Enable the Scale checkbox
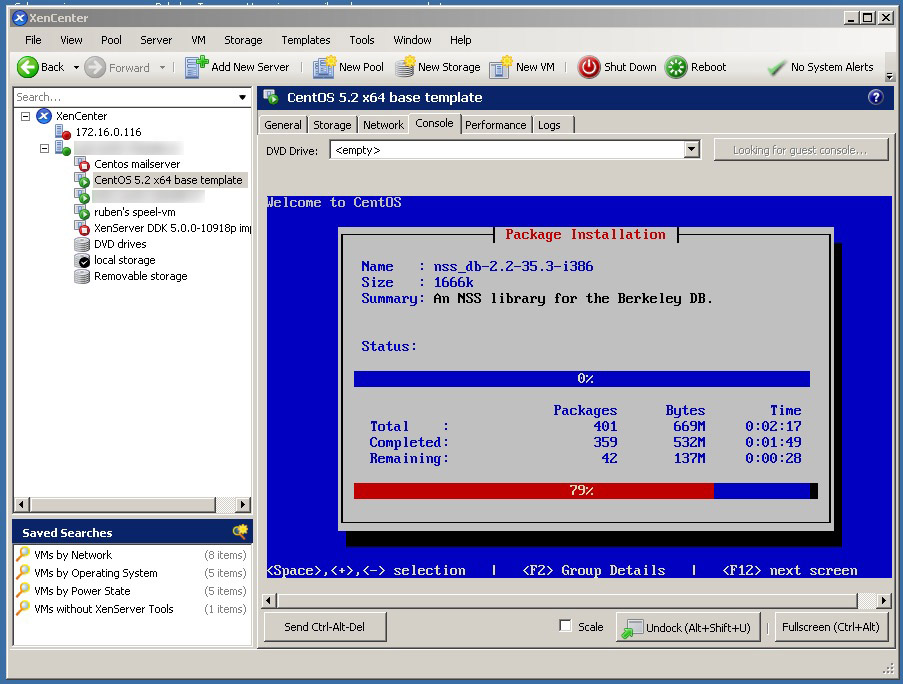The height and width of the screenshot is (684, 903). point(566,626)
